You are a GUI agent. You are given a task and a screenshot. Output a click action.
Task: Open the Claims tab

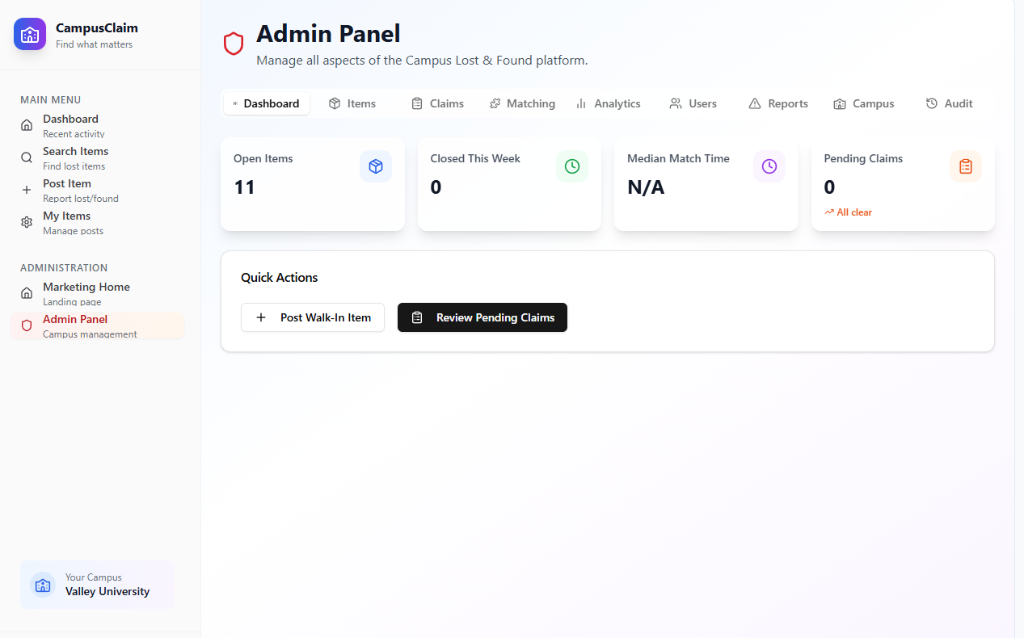click(438, 103)
